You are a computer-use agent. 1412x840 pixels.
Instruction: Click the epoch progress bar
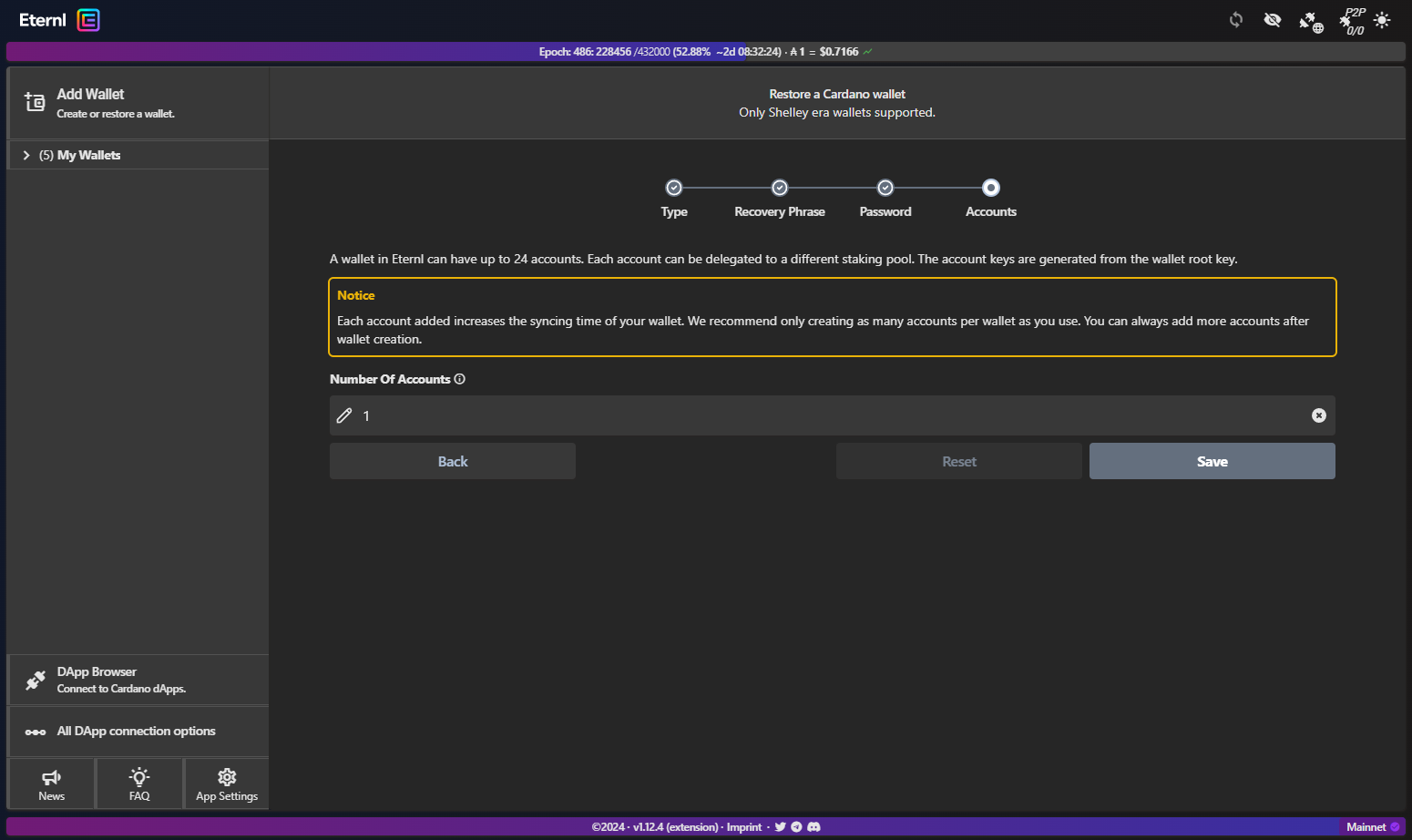(706, 52)
